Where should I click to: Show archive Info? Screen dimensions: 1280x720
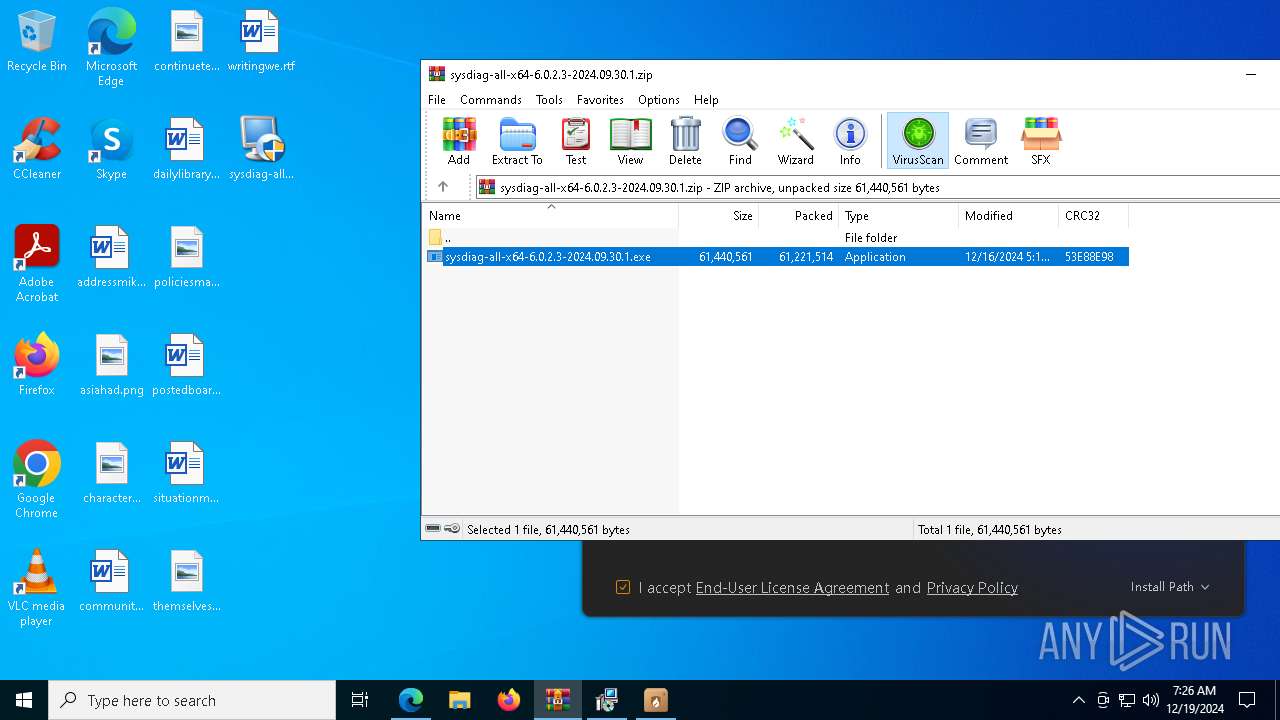(x=850, y=141)
